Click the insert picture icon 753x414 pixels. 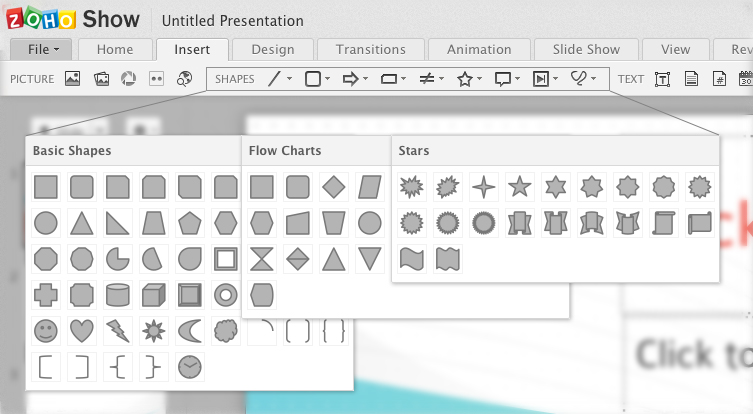click(x=72, y=79)
